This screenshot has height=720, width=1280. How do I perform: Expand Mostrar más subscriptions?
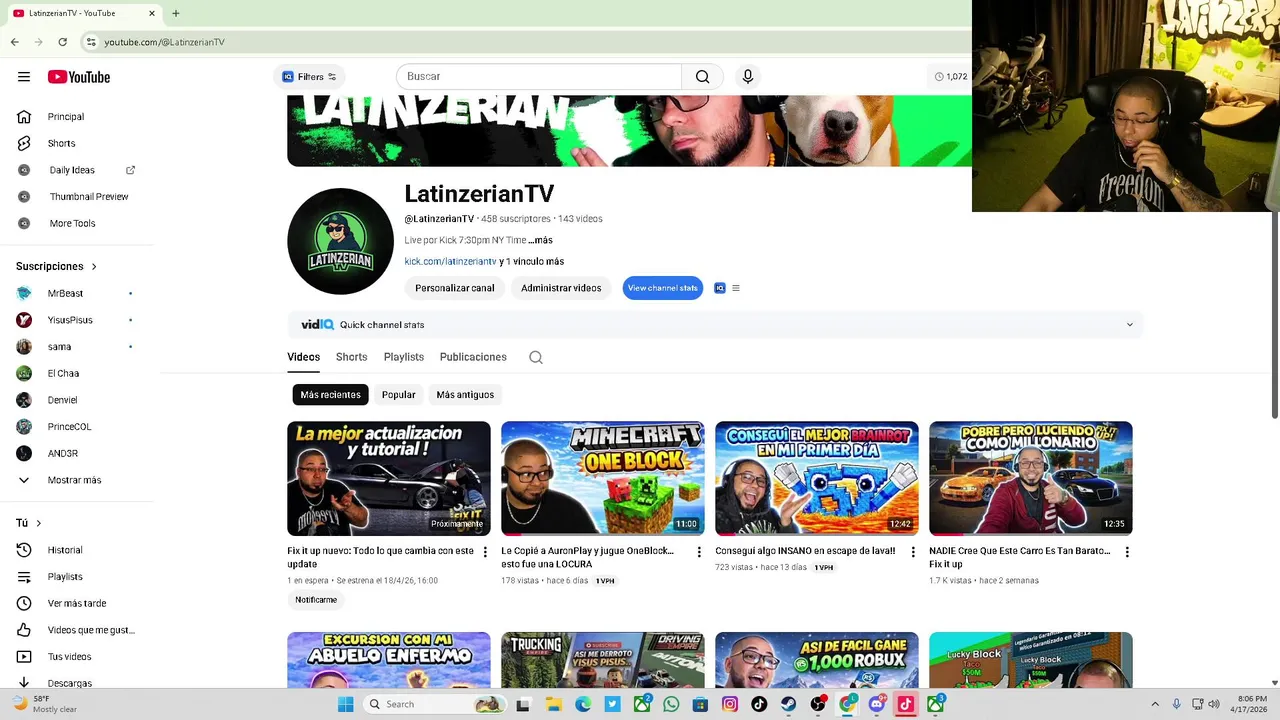tap(74, 480)
